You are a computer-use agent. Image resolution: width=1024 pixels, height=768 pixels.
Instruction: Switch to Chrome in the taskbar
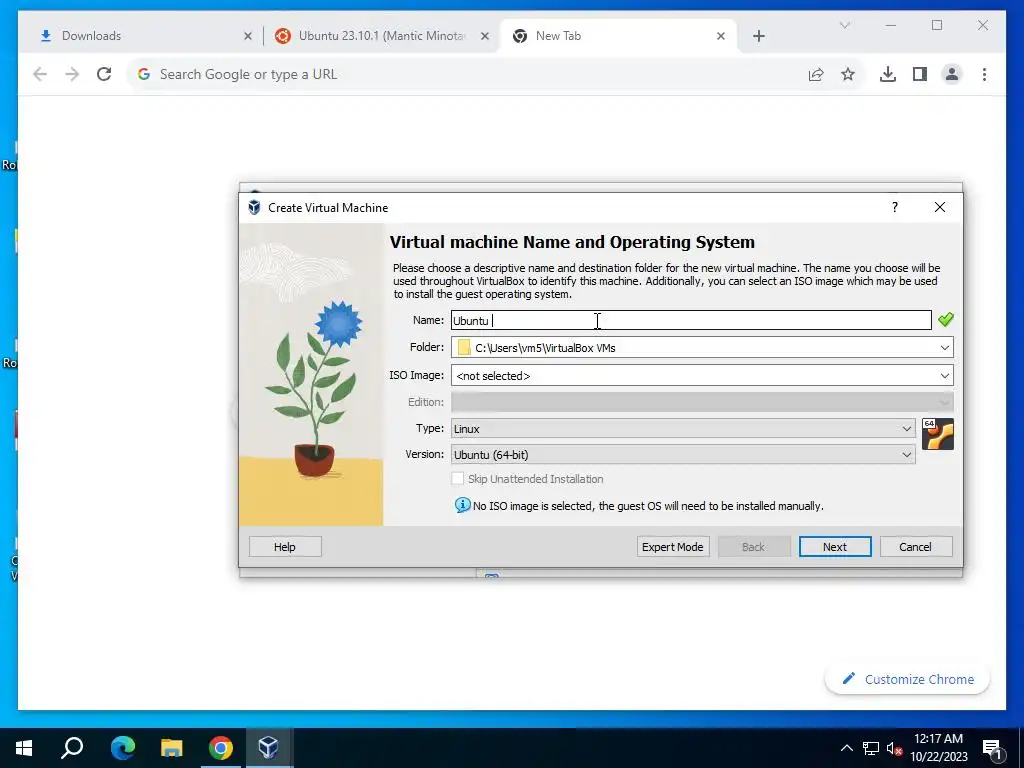click(221, 748)
